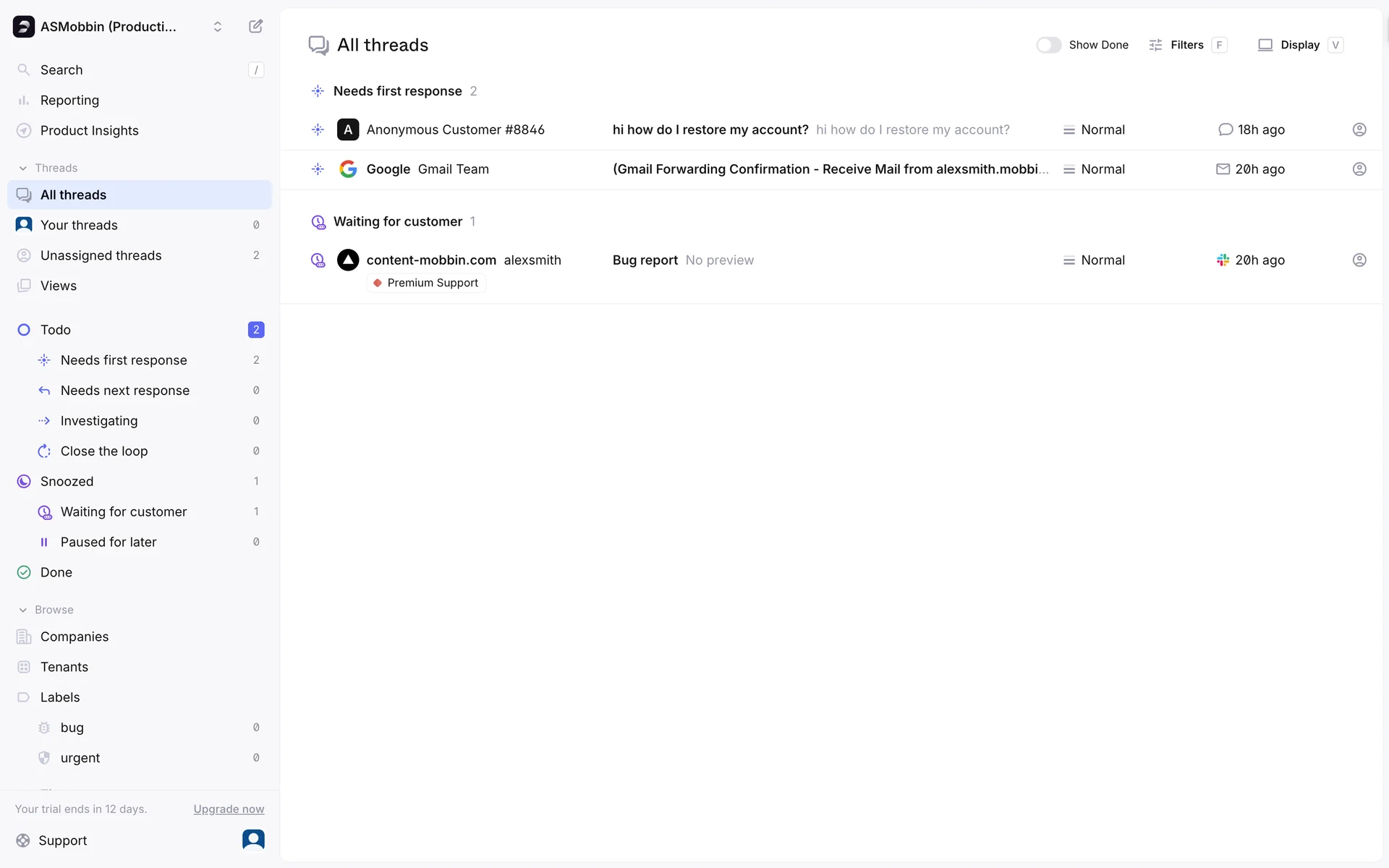Screen dimensions: 1389x868
Task: Open the Filters button
Action: click(1186, 45)
